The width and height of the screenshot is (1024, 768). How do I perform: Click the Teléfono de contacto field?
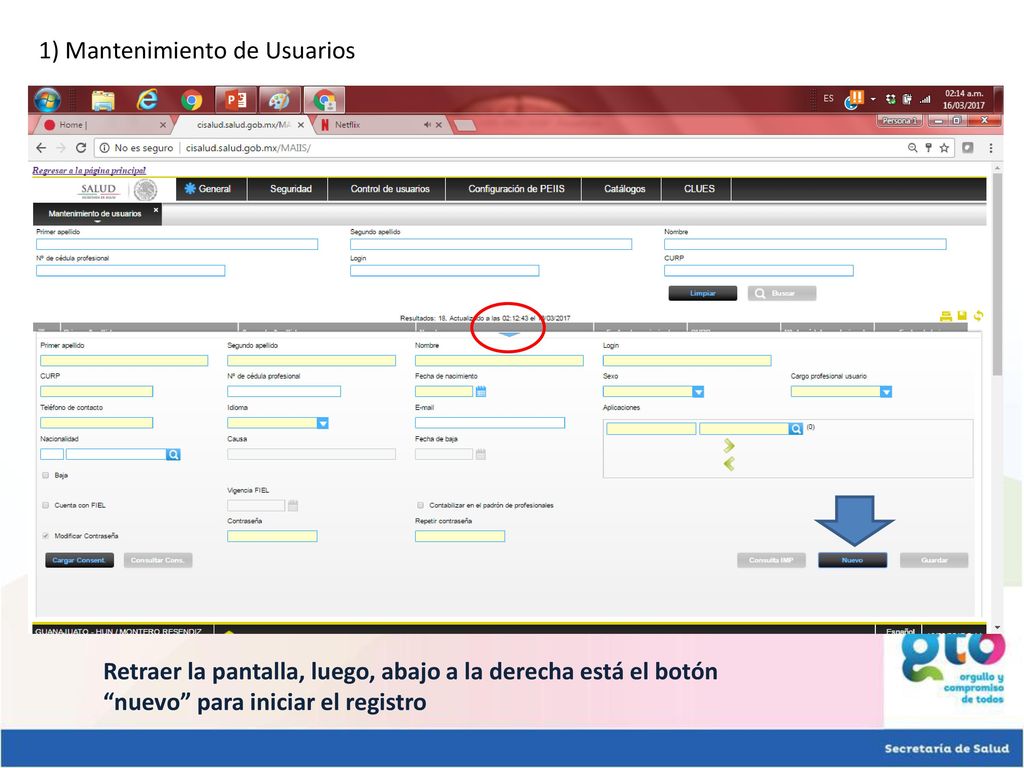97,423
